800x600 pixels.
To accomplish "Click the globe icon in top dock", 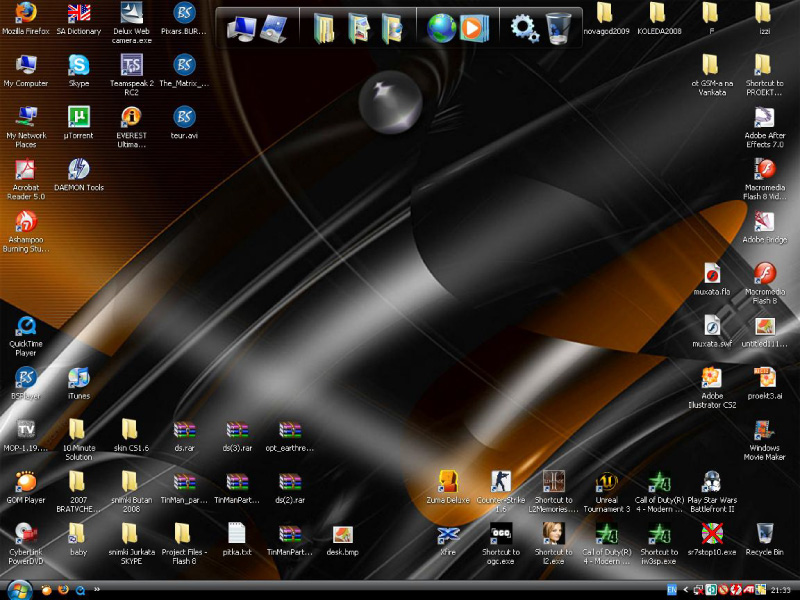I will [x=441, y=27].
